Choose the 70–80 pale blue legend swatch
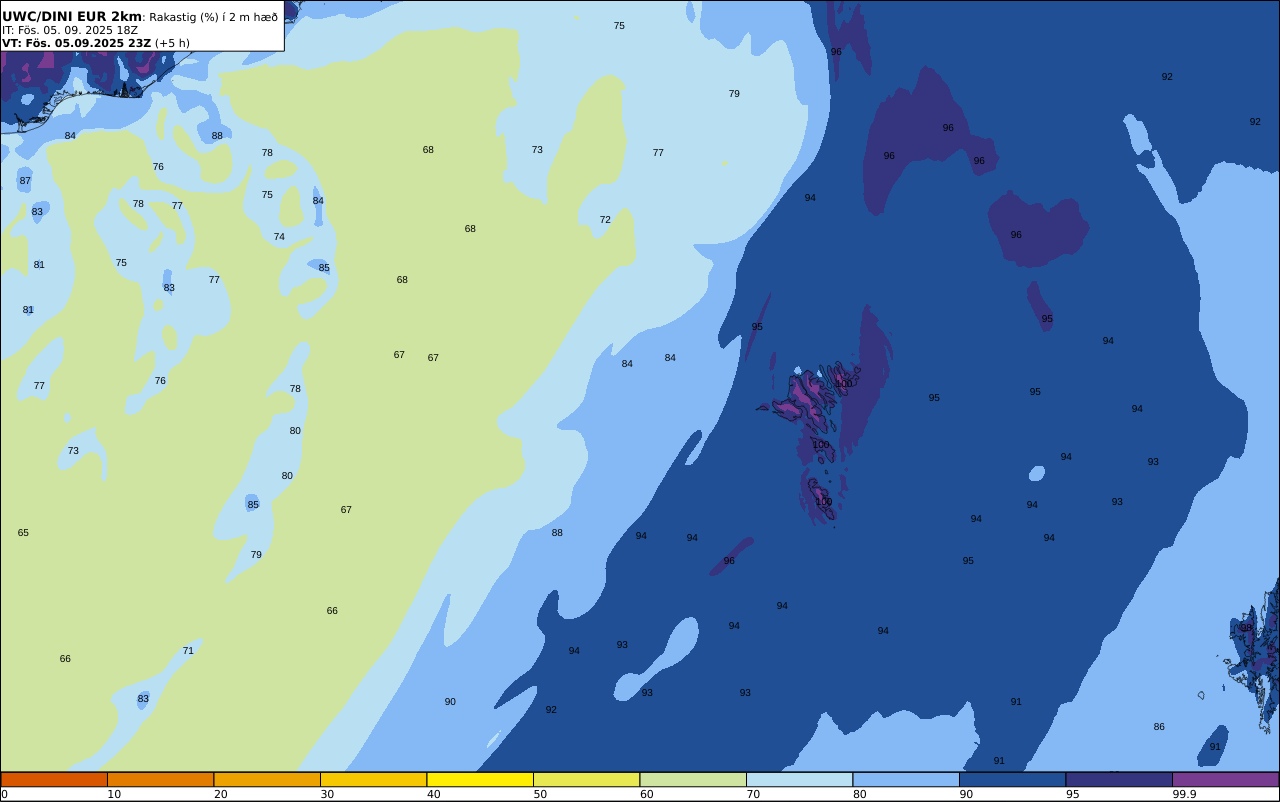Viewport: 1280px width, 802px height. pyautogui.click(x=799, y=779)
